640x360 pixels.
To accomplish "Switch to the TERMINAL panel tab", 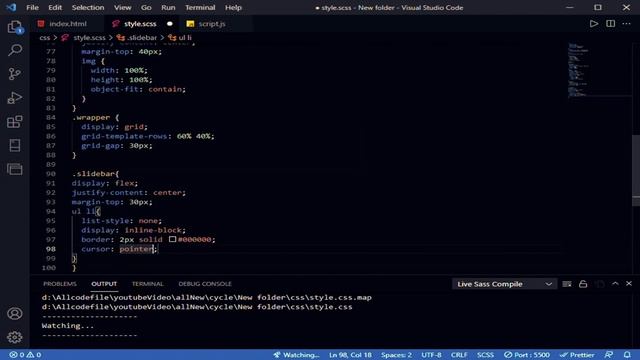I will 147,284.
